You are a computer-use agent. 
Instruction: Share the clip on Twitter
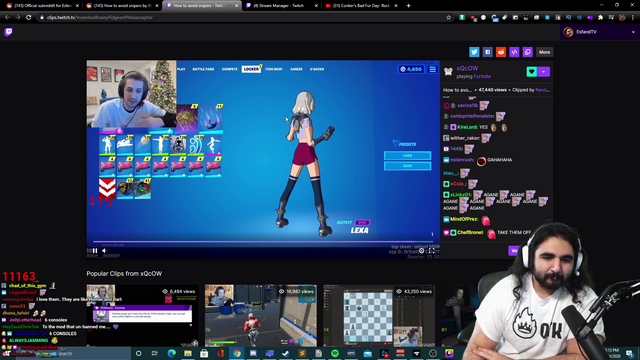click(x=474, y=52)
